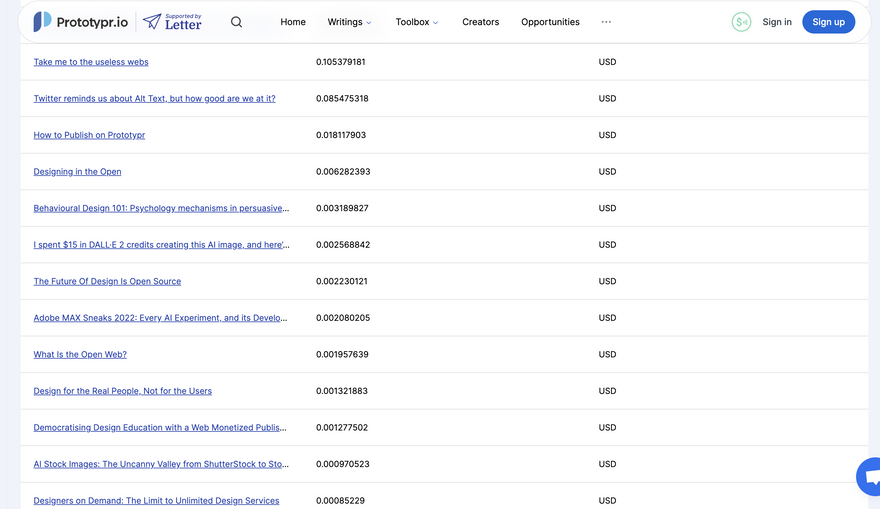Click the Prototypr.io logo
Image resolution: width=880 pixels, height=509 pixels.
pos(80,22)
